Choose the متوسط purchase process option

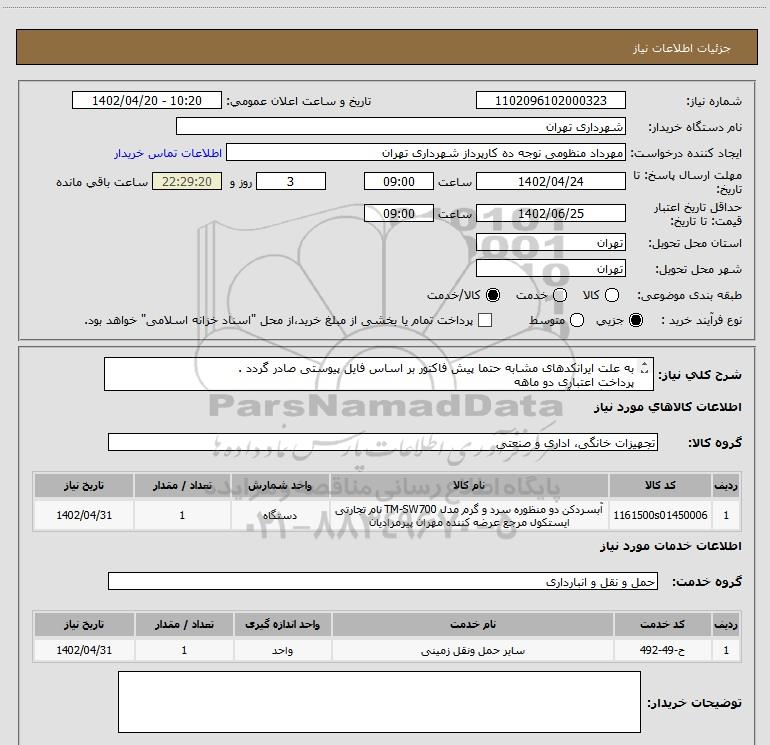577,320
